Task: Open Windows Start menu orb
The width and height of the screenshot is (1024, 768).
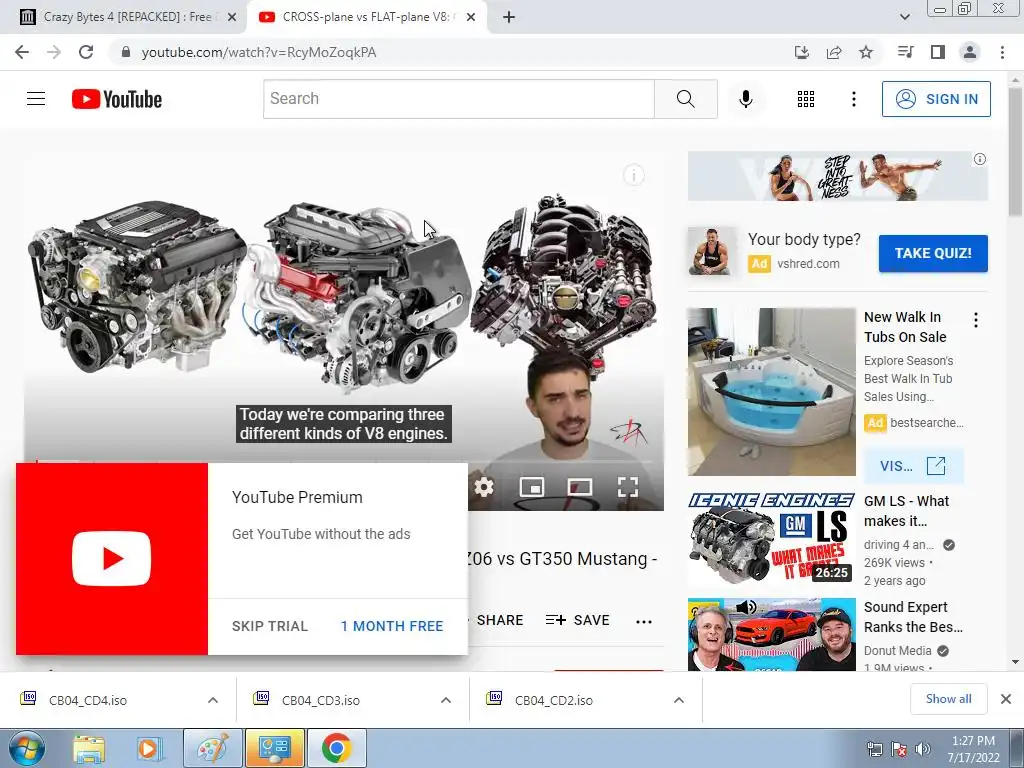Action: 27,748
